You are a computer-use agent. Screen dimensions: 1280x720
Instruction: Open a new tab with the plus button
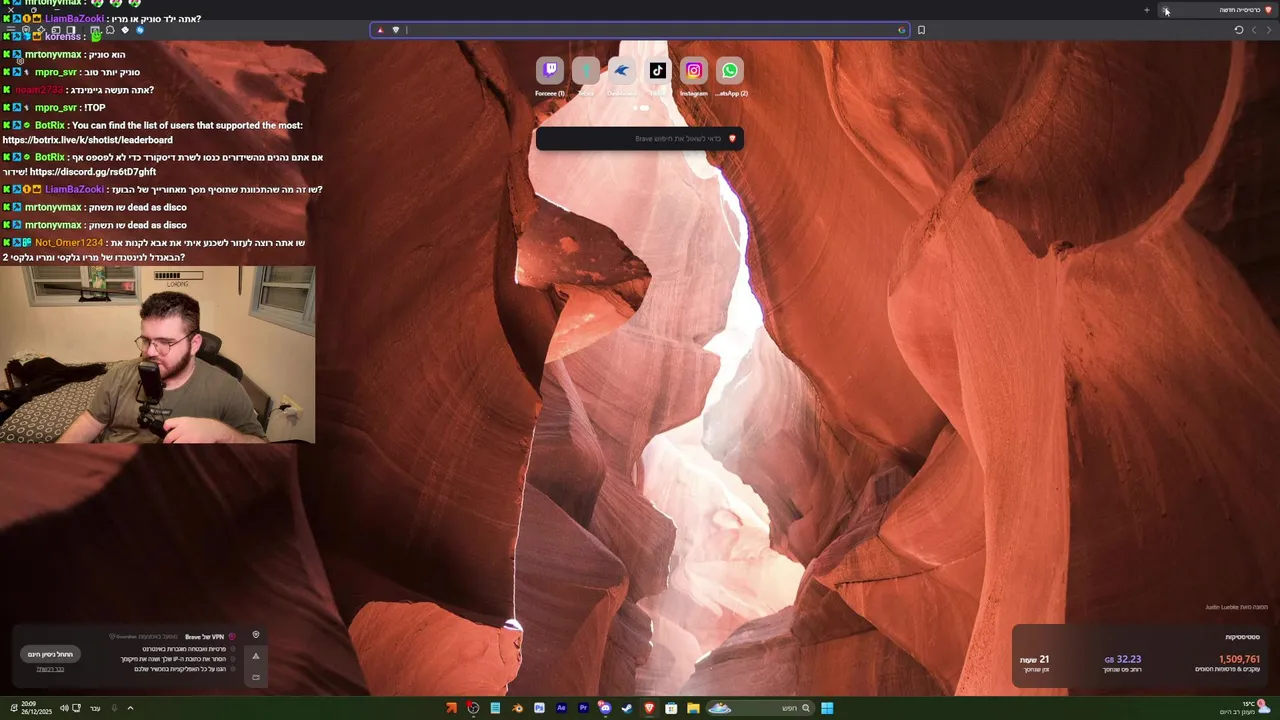tap(1147, 10)
